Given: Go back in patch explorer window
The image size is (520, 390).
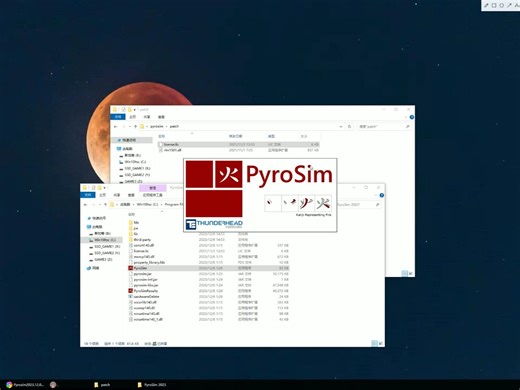Looking at the screenshot, I should [x=116, y=127].
